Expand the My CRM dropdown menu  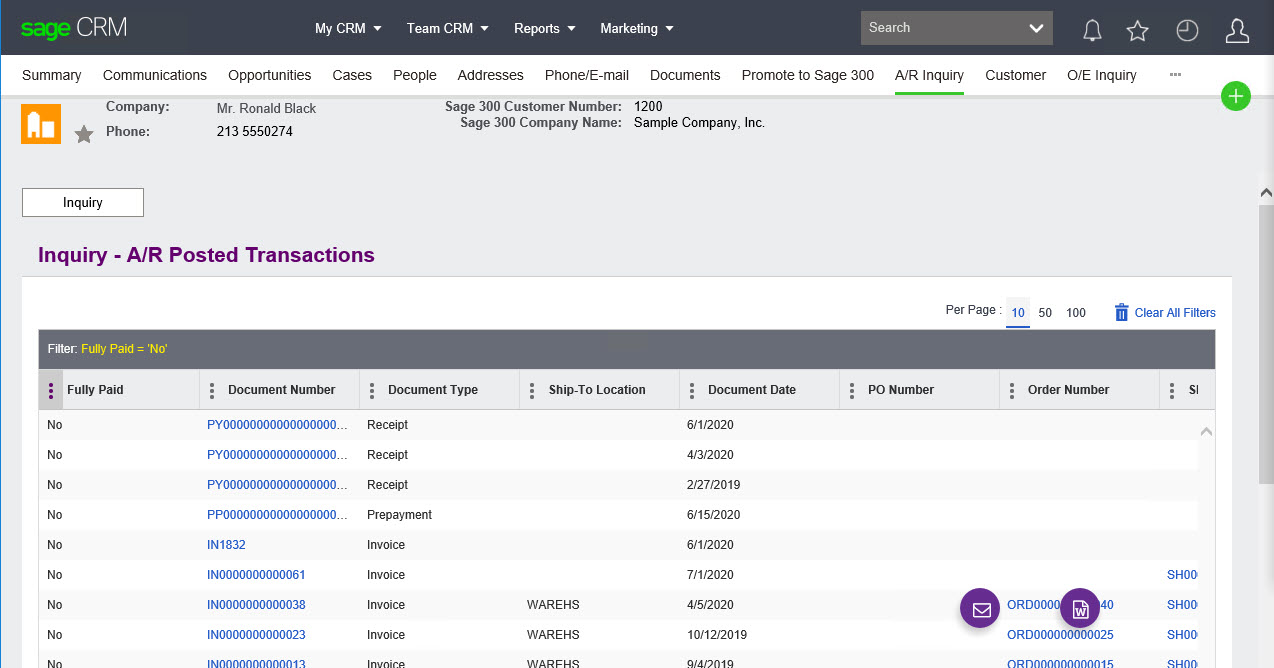click(x=348, y=29)
